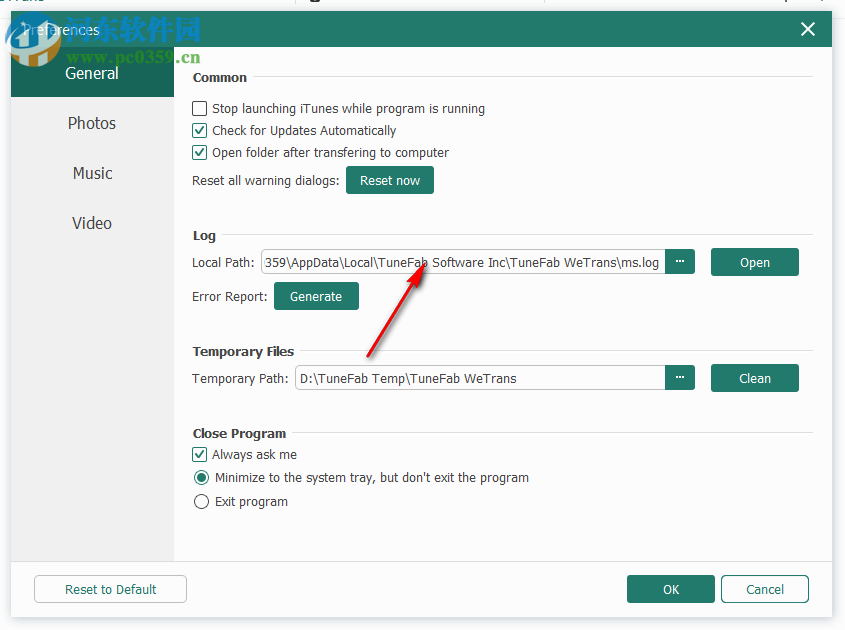Toggle Open folder after transfering to computer
The image size is (845, 630).
(199, 153)
